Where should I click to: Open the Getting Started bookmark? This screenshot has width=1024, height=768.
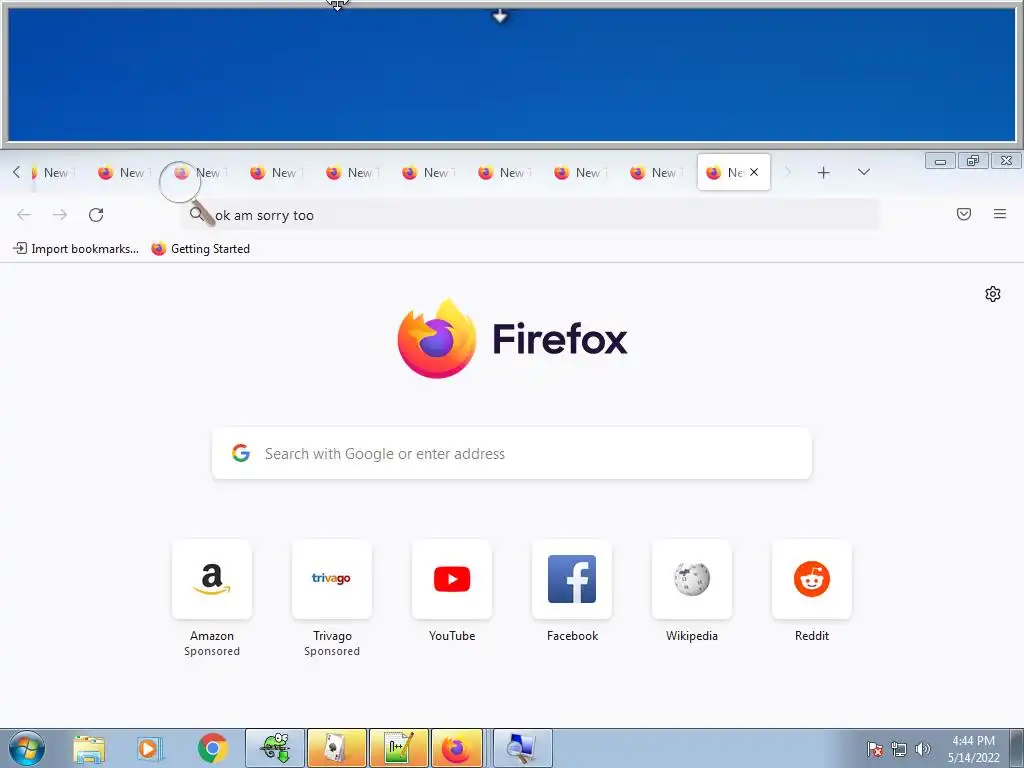pos(200,249)
